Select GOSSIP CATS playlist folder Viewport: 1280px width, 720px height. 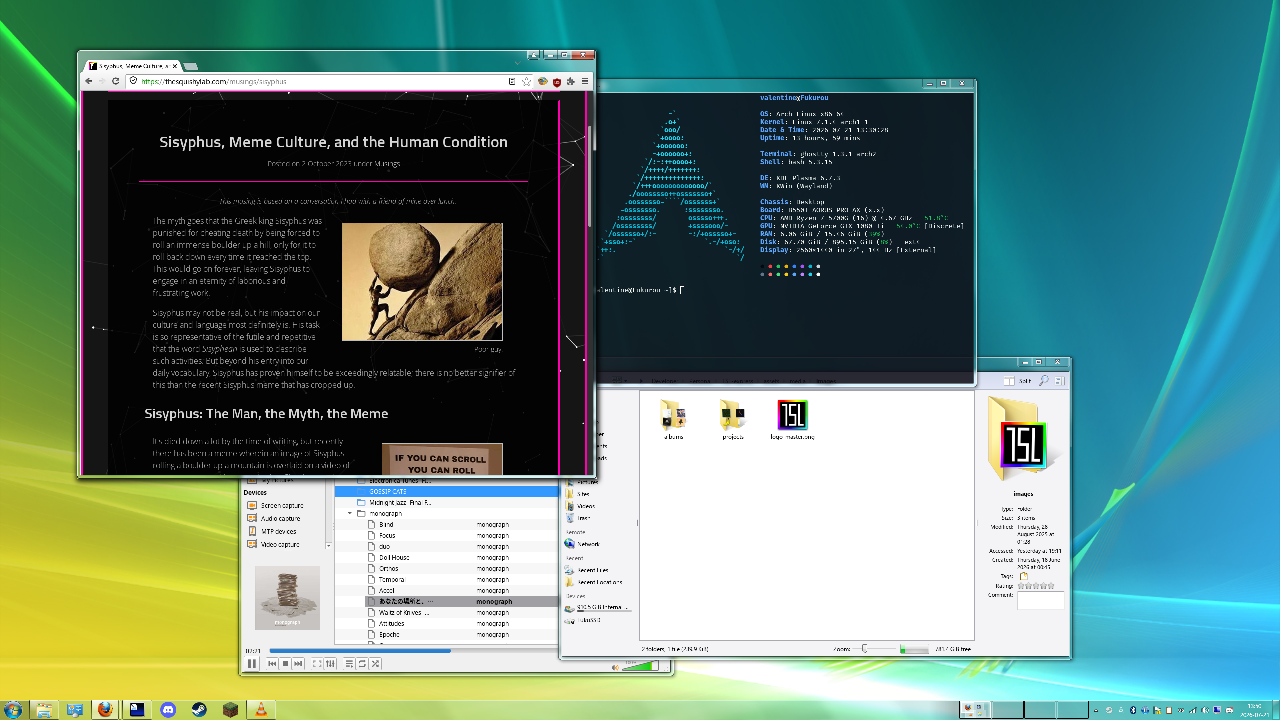pos(447,491)
